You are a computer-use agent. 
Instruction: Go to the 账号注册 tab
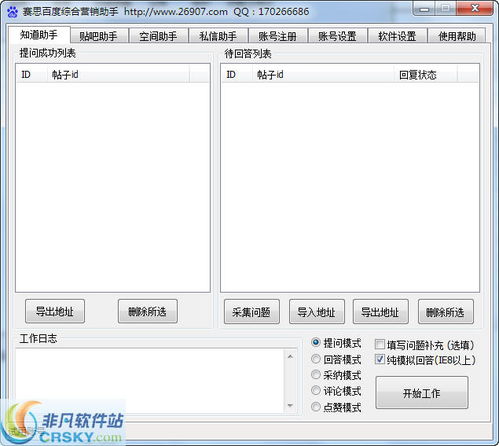[x=278, y=36]
